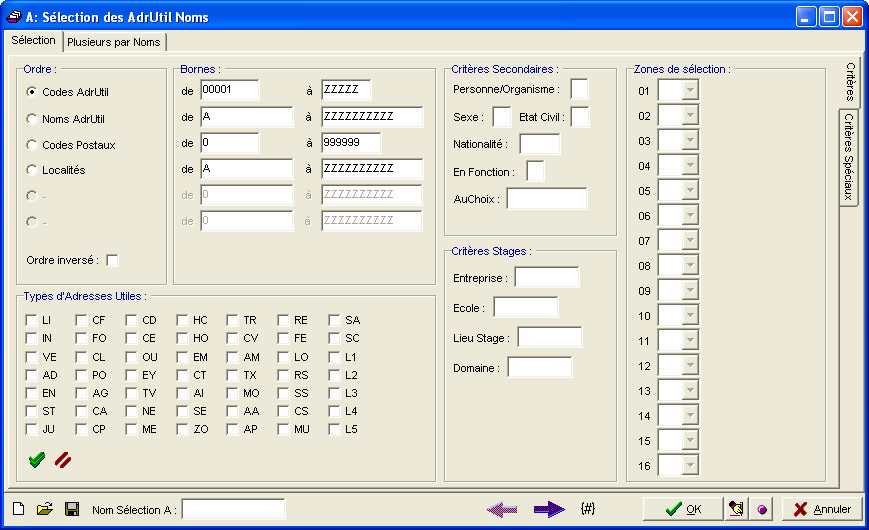Click the En Fonction field
Viewport: 869px width, 530px height.
(x=535, y=171)
